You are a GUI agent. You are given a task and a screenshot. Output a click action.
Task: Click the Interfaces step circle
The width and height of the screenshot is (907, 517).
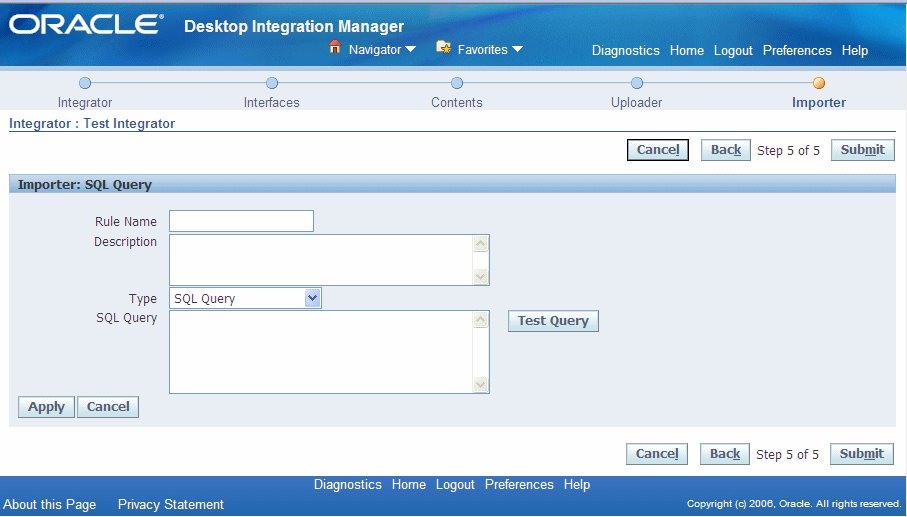(x=272, y=83)
